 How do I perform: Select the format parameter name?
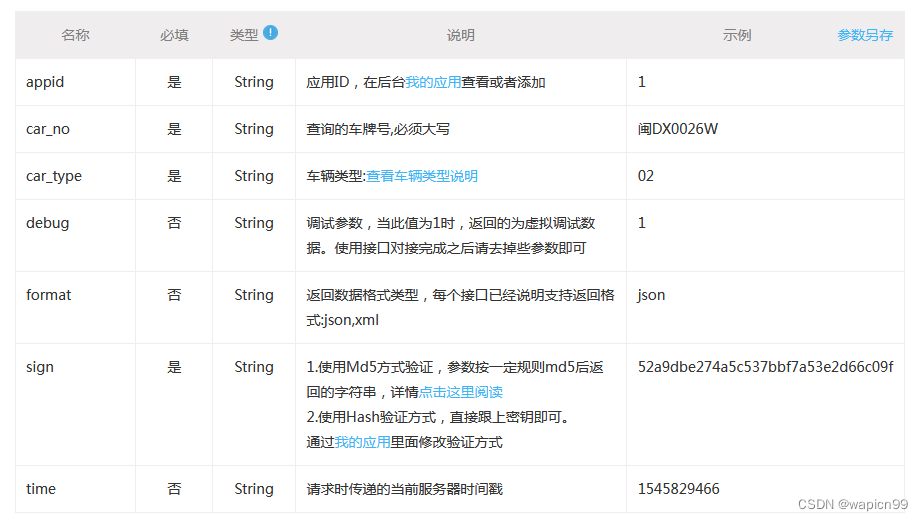[48, 295]
